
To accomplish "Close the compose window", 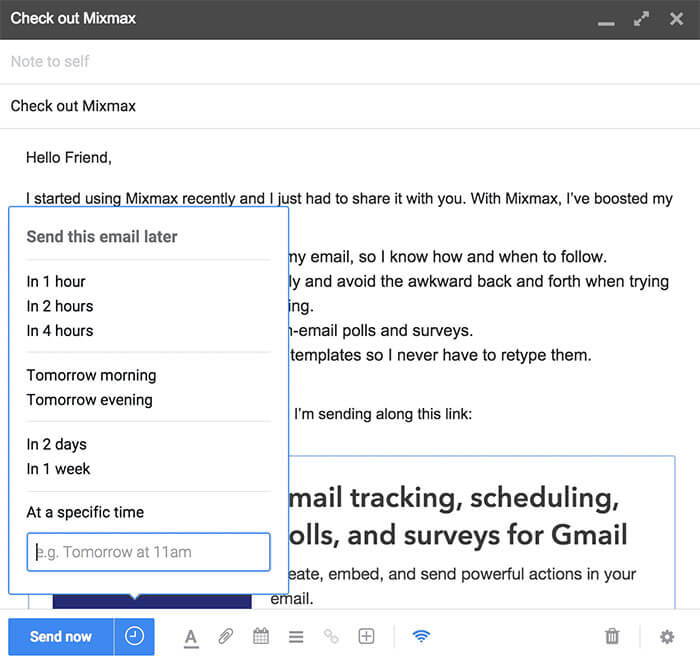I will (676, 19).
